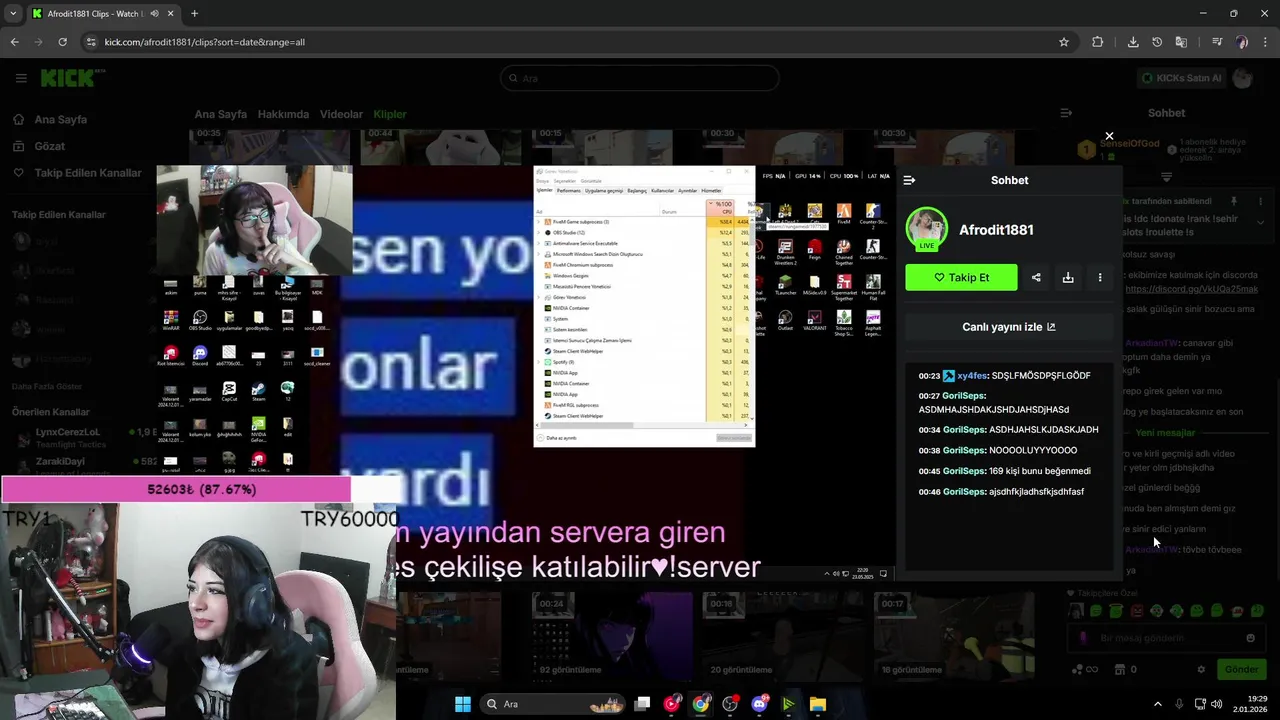
Task: Open the volume control in system tray
Action: coord(1217,704)
